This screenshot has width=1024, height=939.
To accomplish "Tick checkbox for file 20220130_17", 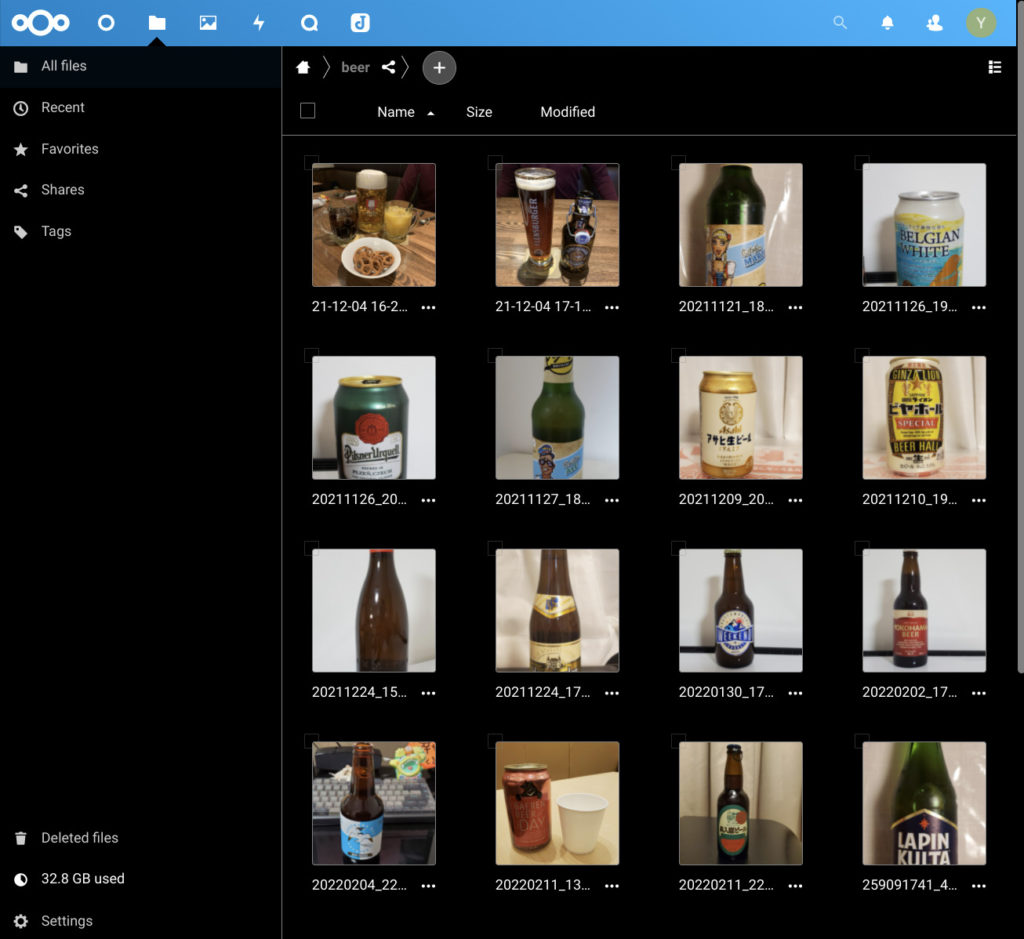I will [x=679, y=547].
